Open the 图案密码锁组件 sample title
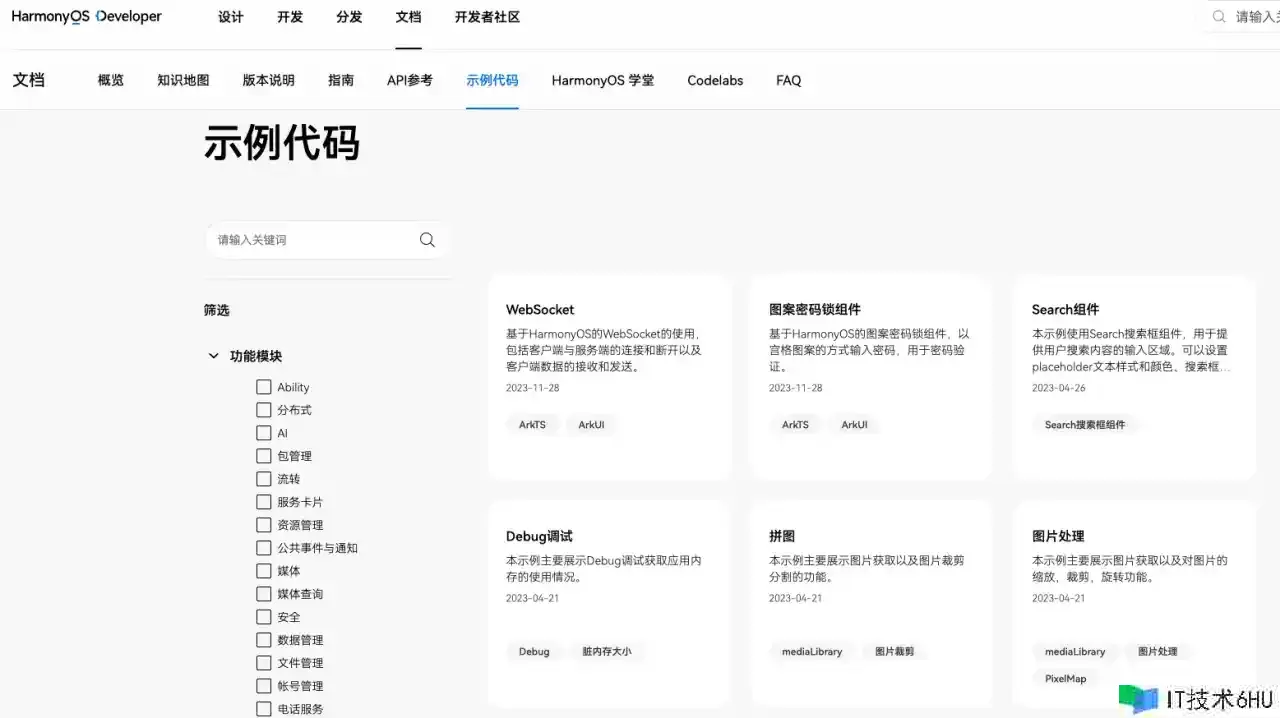 (x=815, y=309)
